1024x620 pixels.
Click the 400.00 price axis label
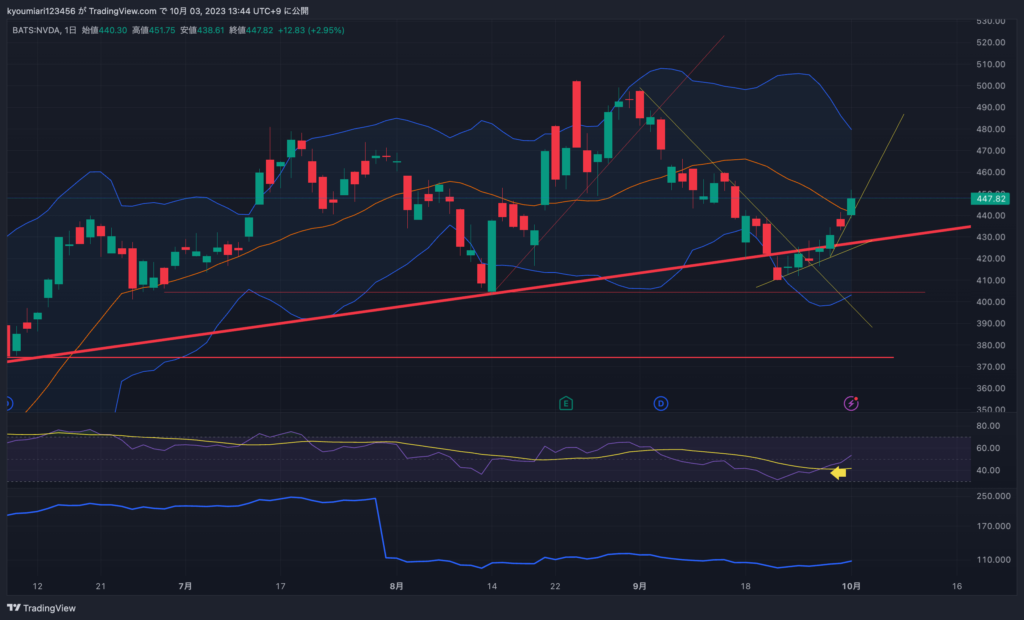(991, 302)
